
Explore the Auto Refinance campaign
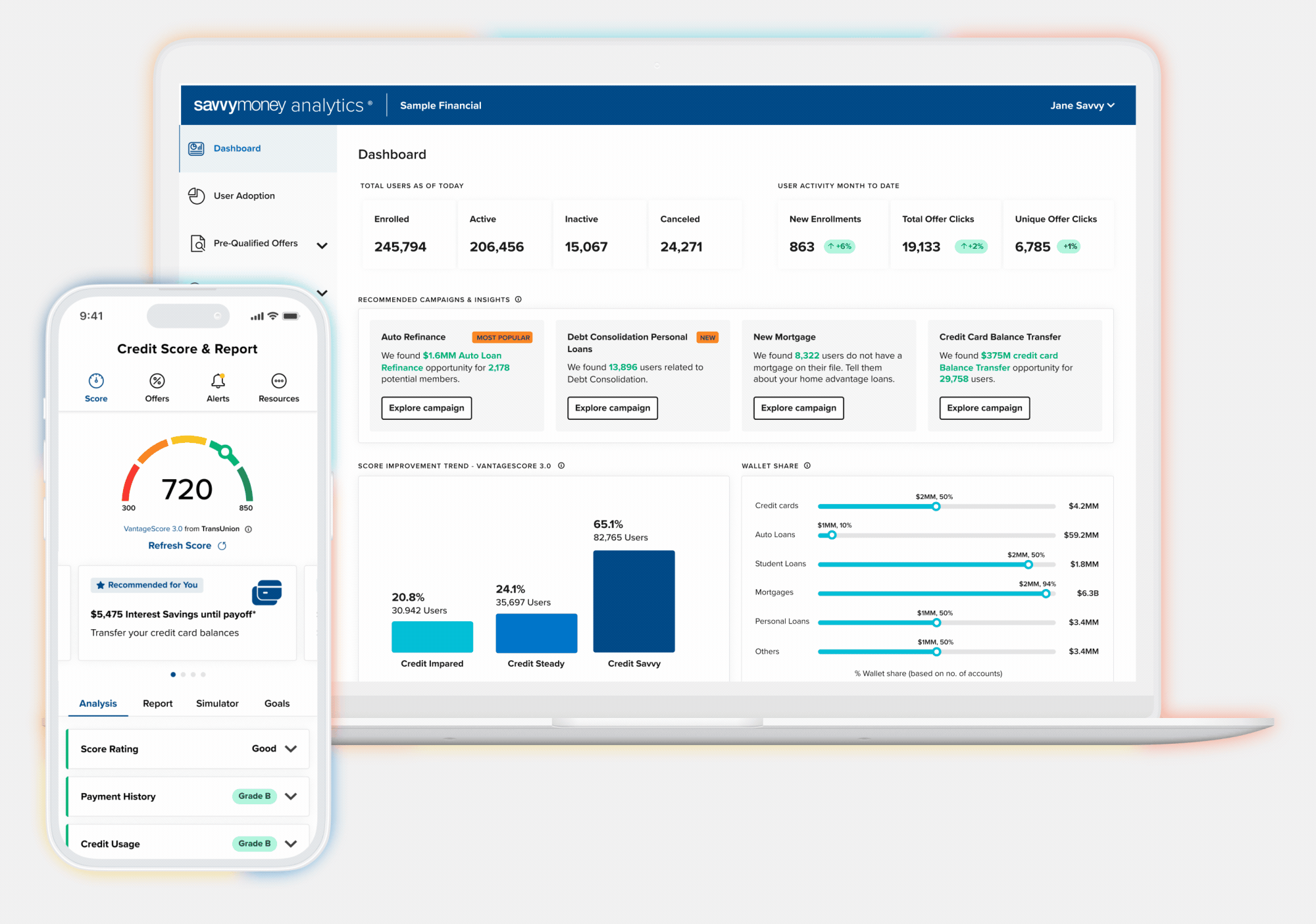click(x=426, y=408)
